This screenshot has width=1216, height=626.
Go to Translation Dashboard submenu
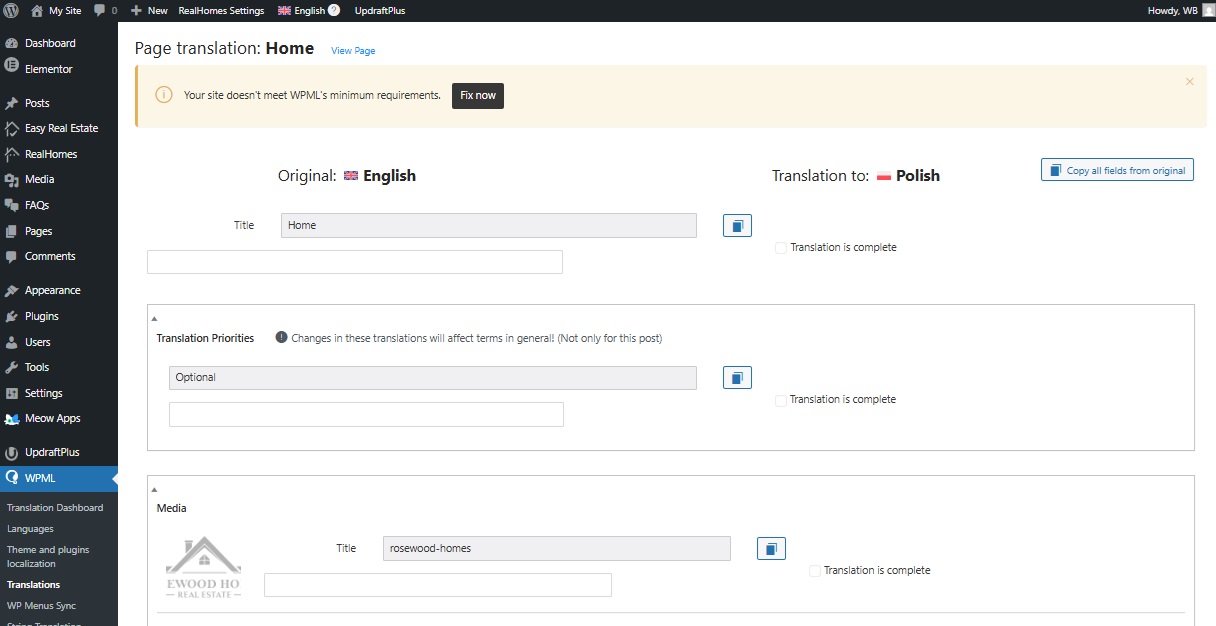55,508
